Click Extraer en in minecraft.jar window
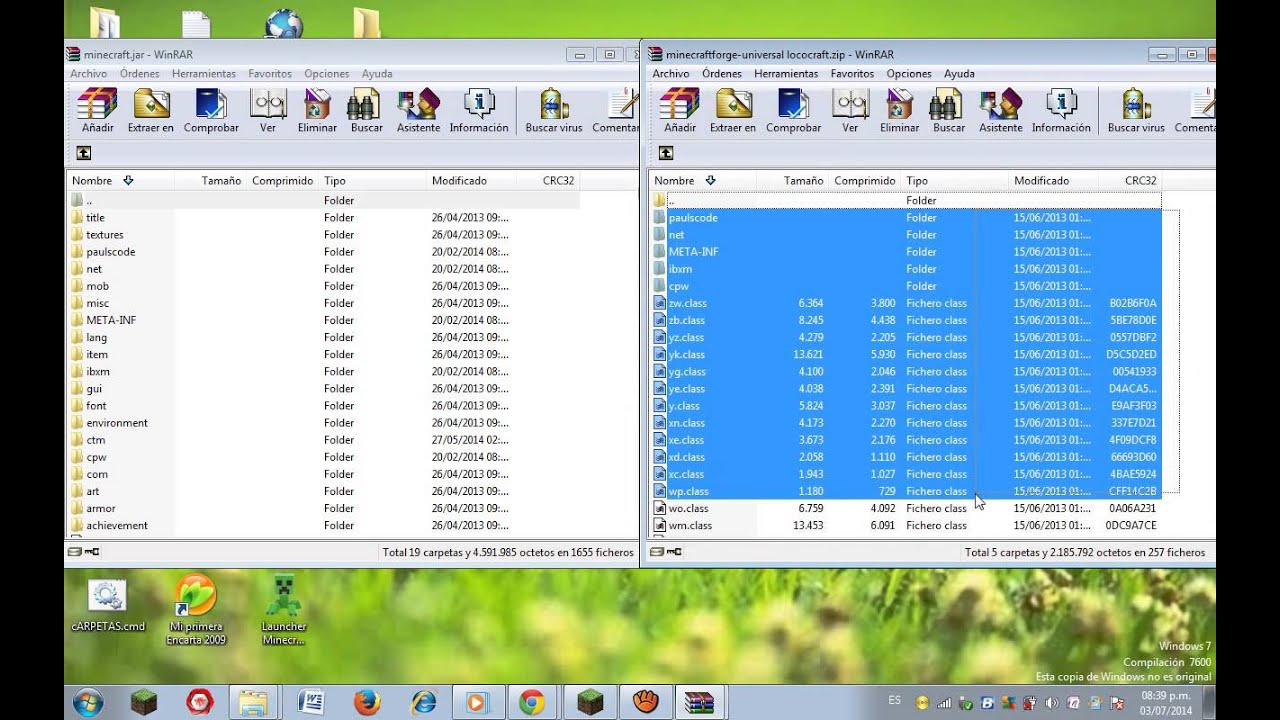 pos(151,111)
